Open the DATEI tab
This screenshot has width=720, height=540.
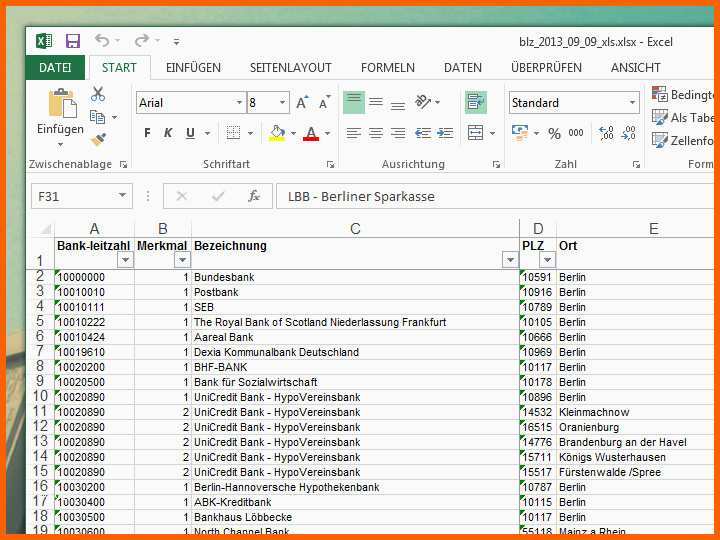55,68
